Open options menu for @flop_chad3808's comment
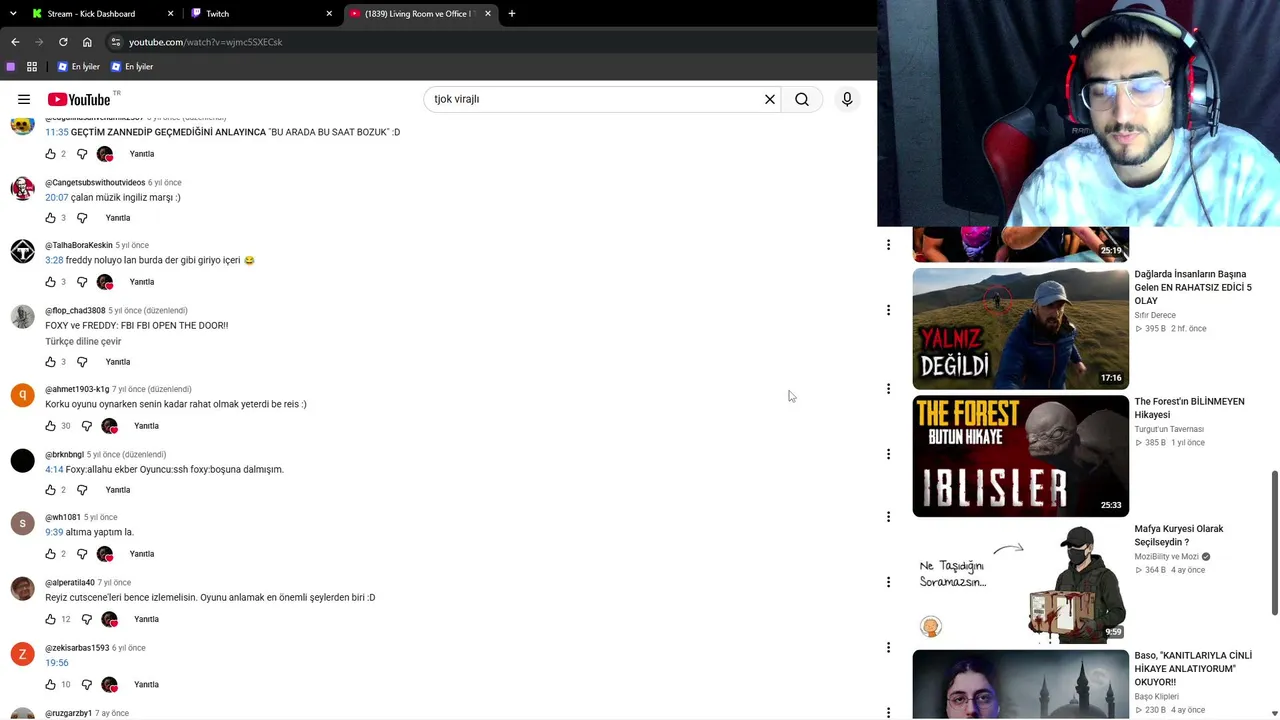Image resolution: width=1280 pixels, height=720 pixels. pos(888,310)
